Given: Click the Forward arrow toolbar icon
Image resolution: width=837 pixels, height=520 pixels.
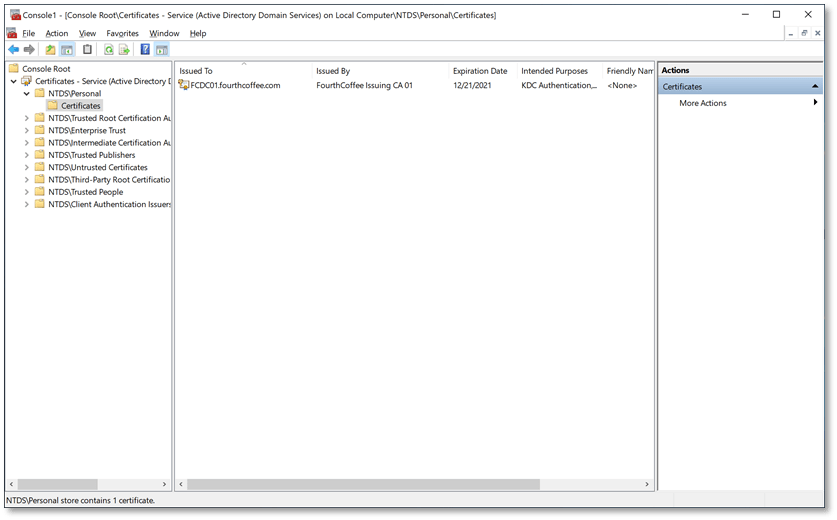Looking at the screenshot, I should [29, 50].
